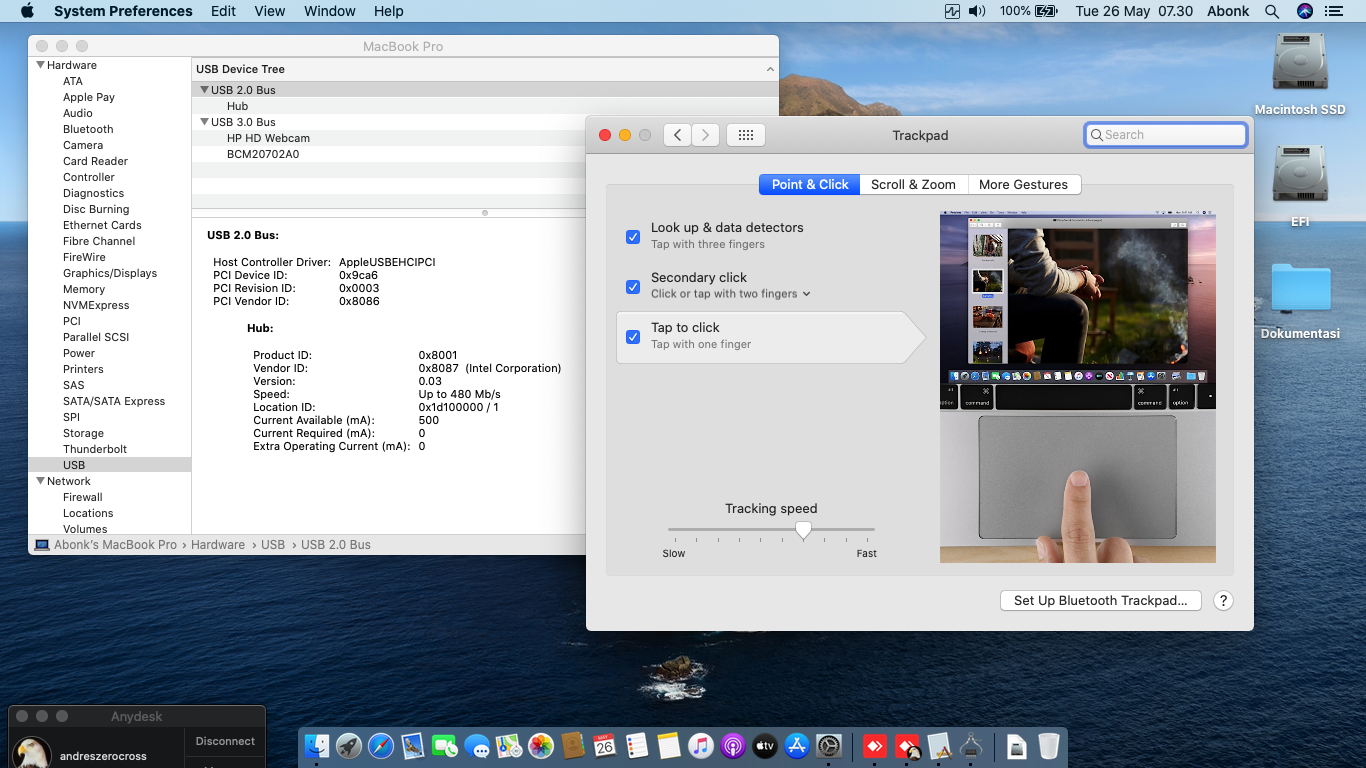Click the back arrow in Trackpad window
Image resolution: width=1366 pixels, height=768 pixels.
[677, 135]
